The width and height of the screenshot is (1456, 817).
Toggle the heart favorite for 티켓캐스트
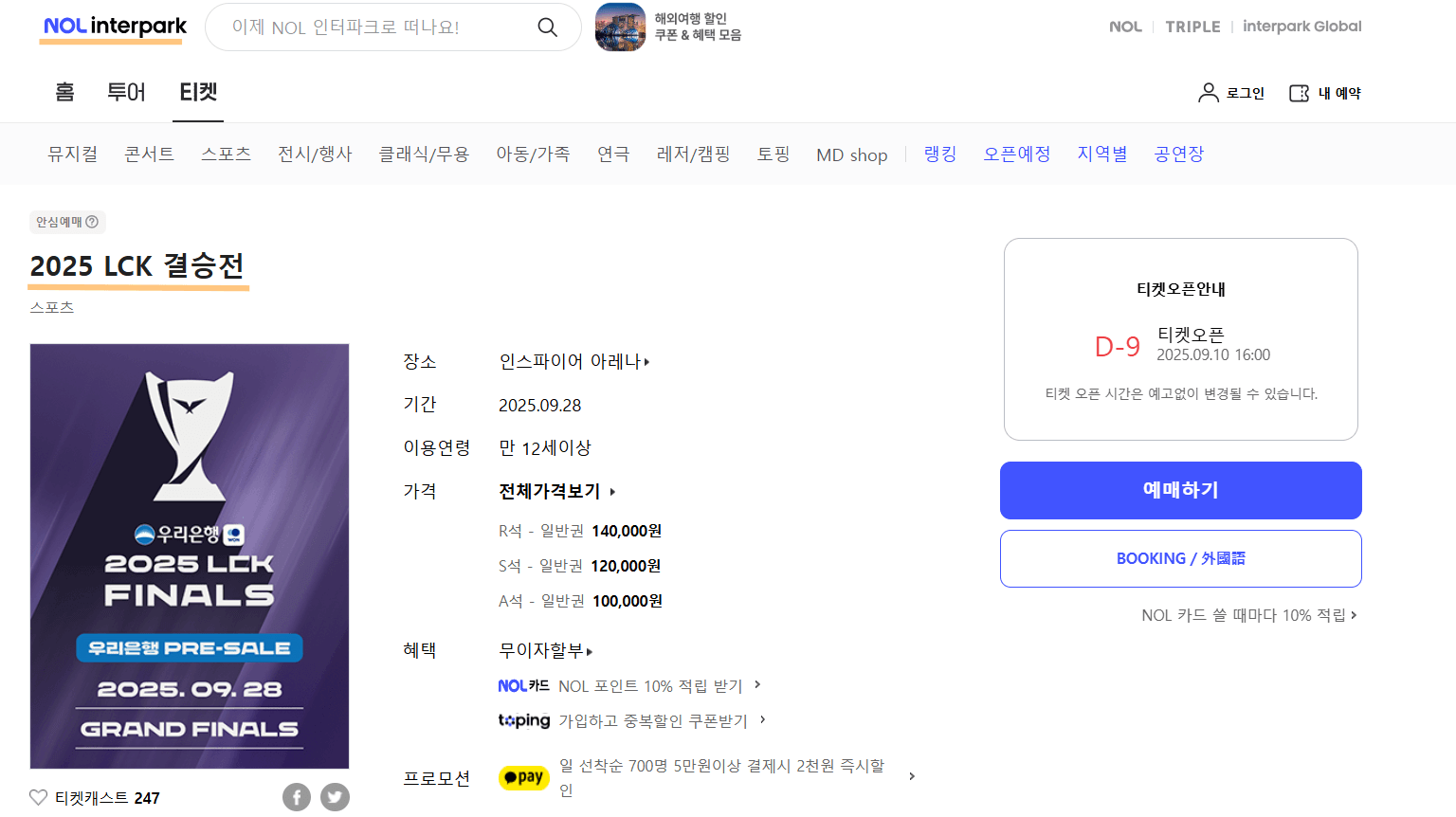[x=40, y=797]
